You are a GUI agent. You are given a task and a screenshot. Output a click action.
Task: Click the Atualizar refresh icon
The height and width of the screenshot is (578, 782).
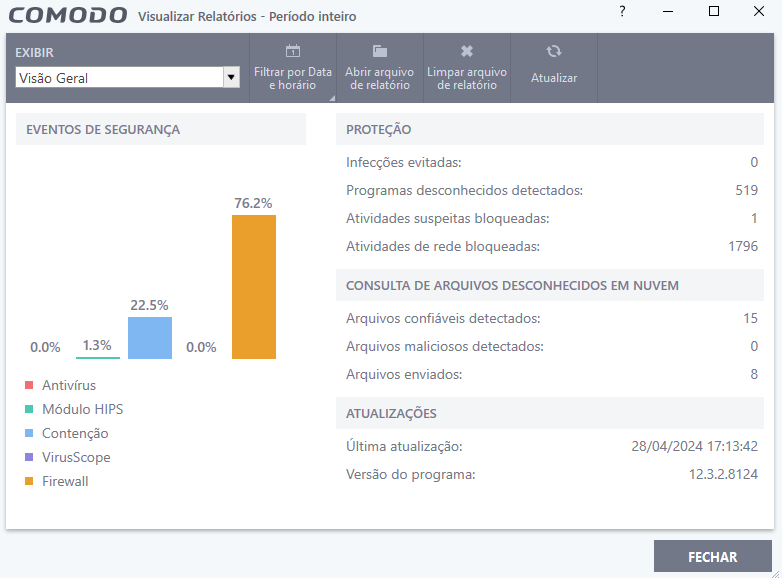(554, 51)
